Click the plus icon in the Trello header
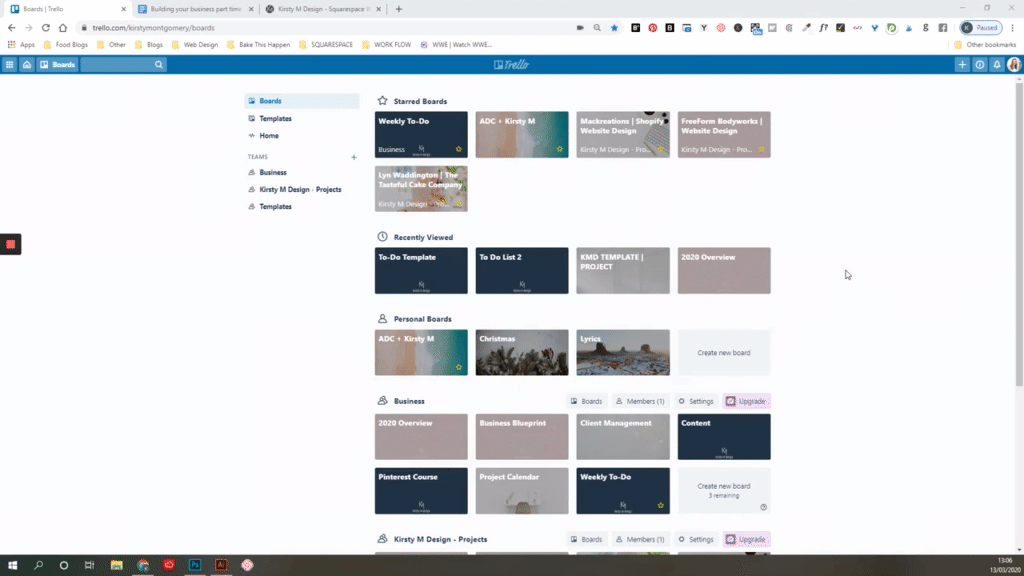Image resolution: width=1024 pixels, height=576 pixels. click(961, 64)
